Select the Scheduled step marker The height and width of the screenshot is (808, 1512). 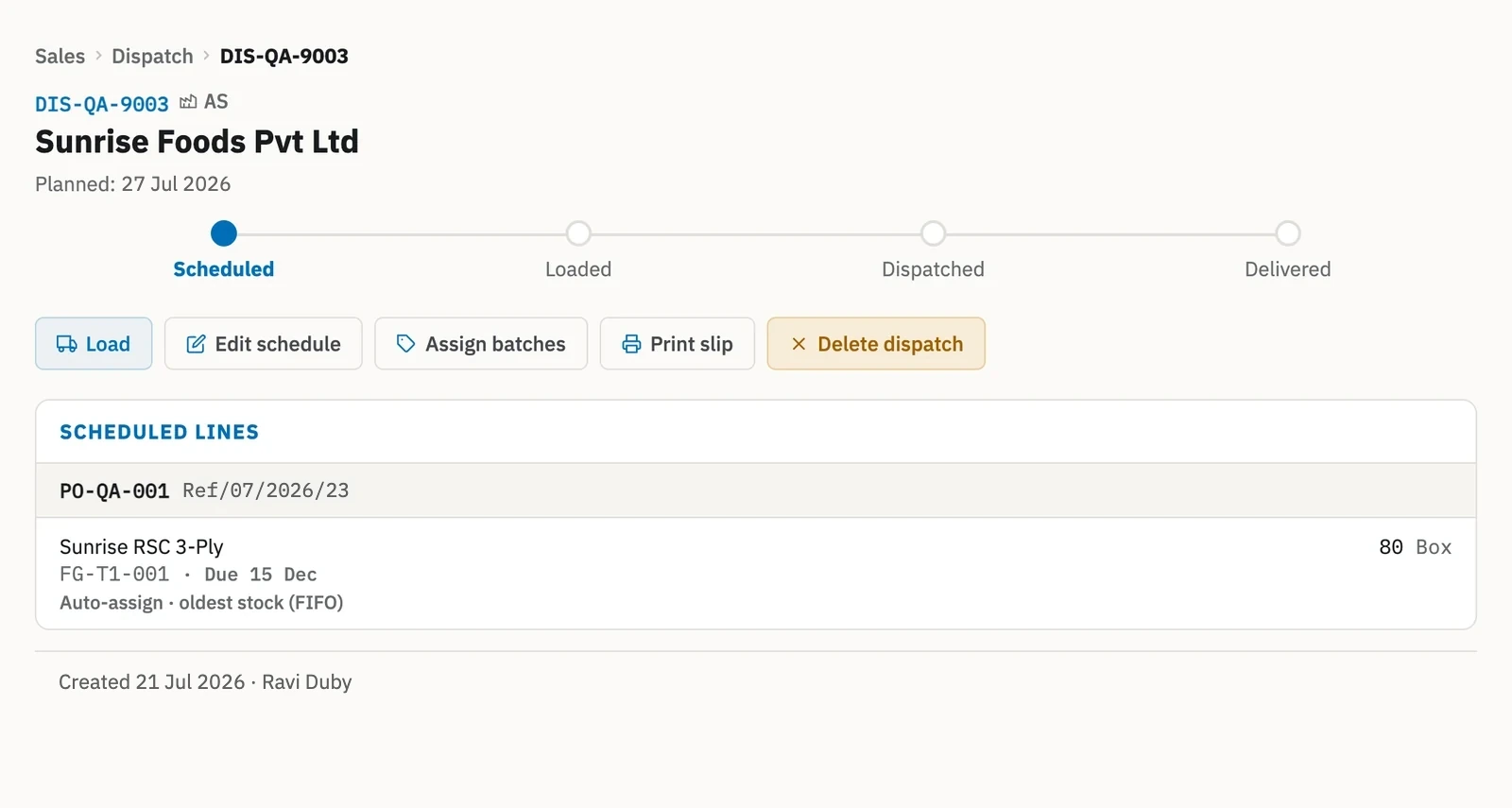(224, 233)
